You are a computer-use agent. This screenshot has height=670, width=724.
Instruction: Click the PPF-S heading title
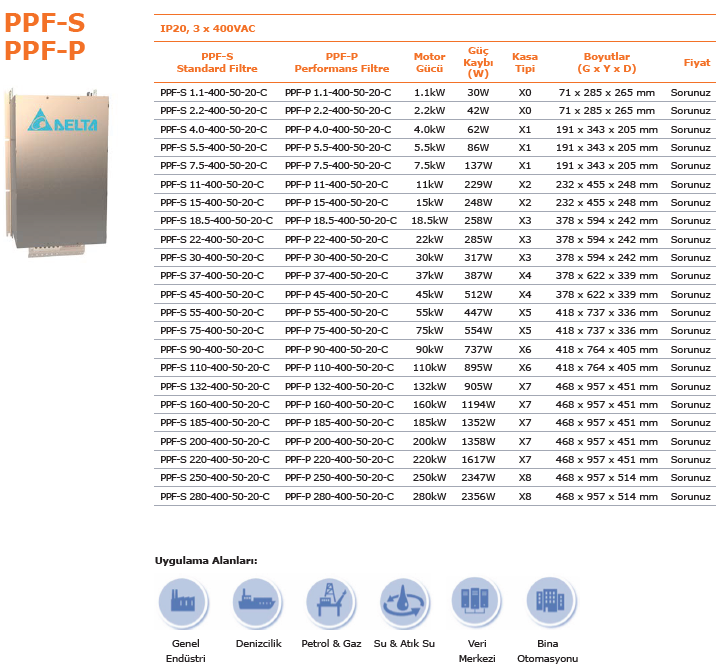(45, 23)
